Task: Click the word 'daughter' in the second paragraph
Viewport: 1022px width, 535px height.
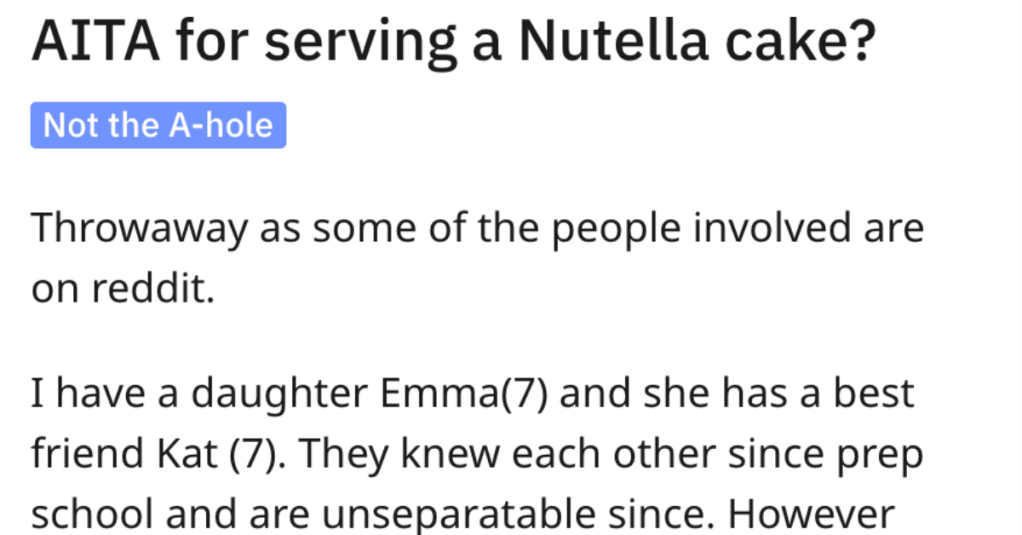Action: (280, 395)
